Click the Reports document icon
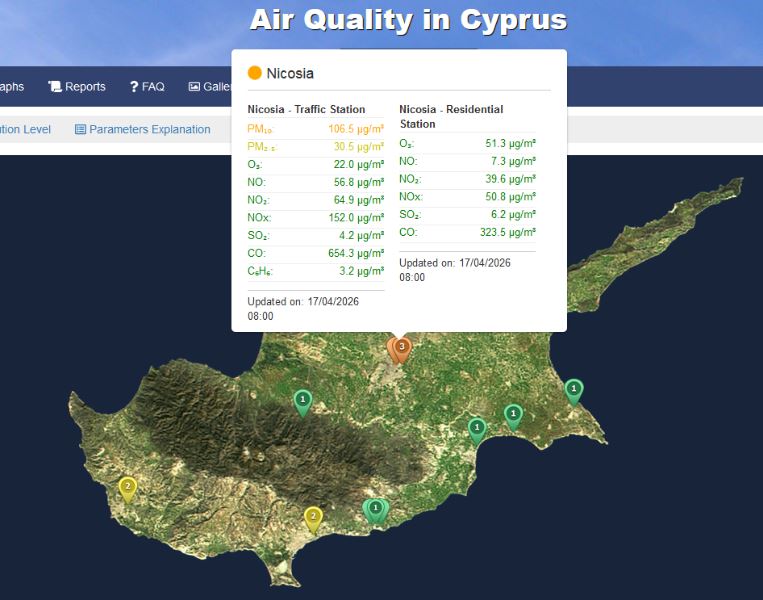The height and width of the screenshot is (600, 763). tap(55, 87)
